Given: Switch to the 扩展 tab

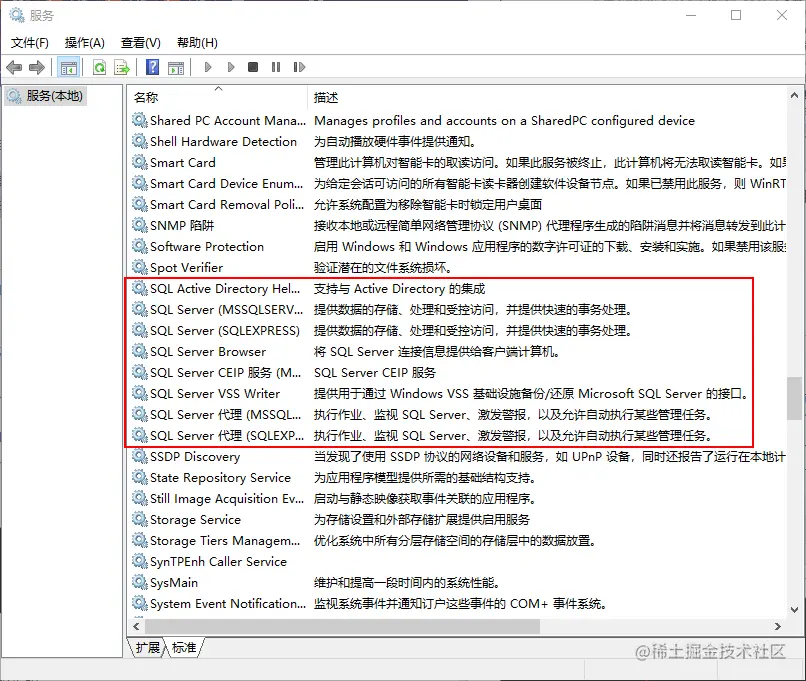Looking at the screenshot, I should pos(148,647).
